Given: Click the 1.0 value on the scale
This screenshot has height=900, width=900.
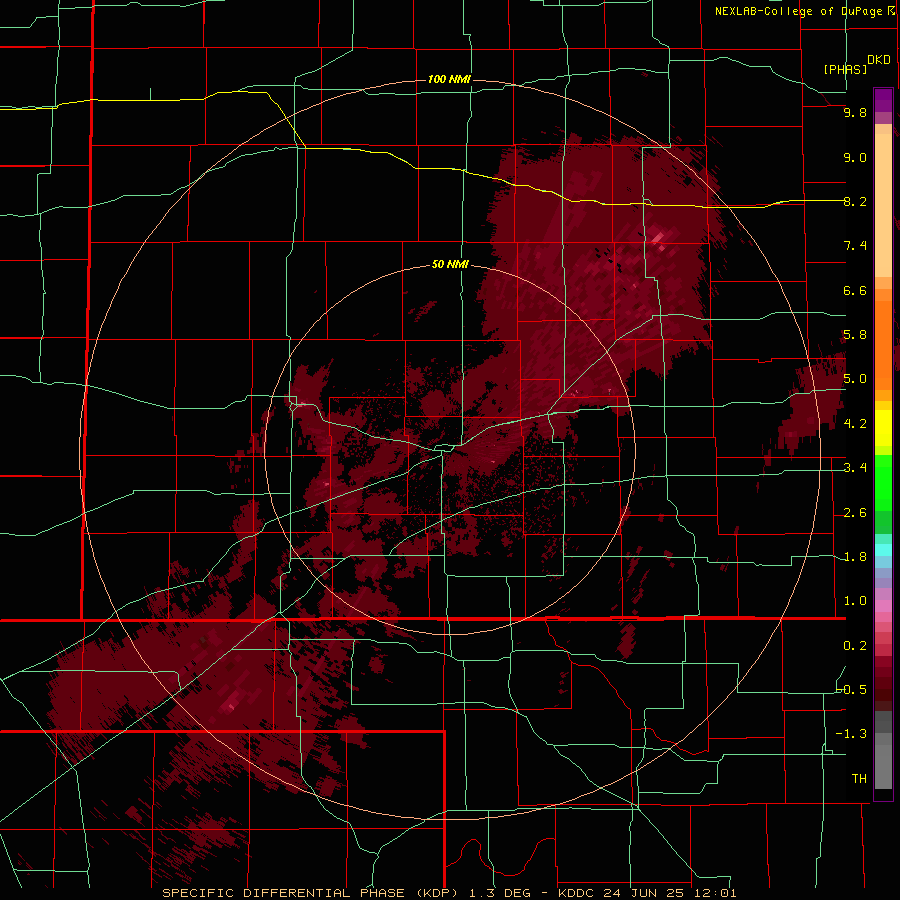Looking at the screenshot, I should click(x=855, y=601).
